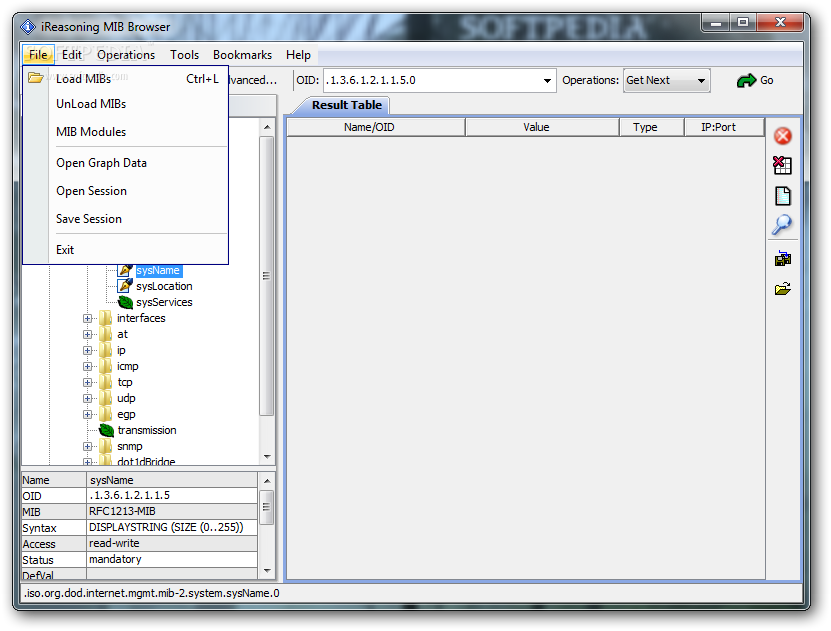Click the Name/OID column header
Image resolution: width=831 pixels, height=631 pixels.
coord(376,127)
